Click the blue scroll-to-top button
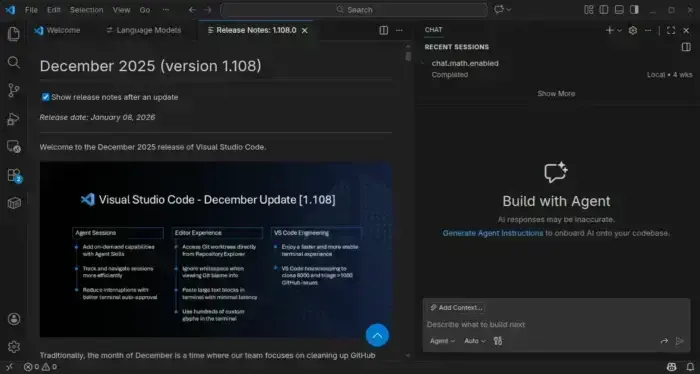 (377, 335)
